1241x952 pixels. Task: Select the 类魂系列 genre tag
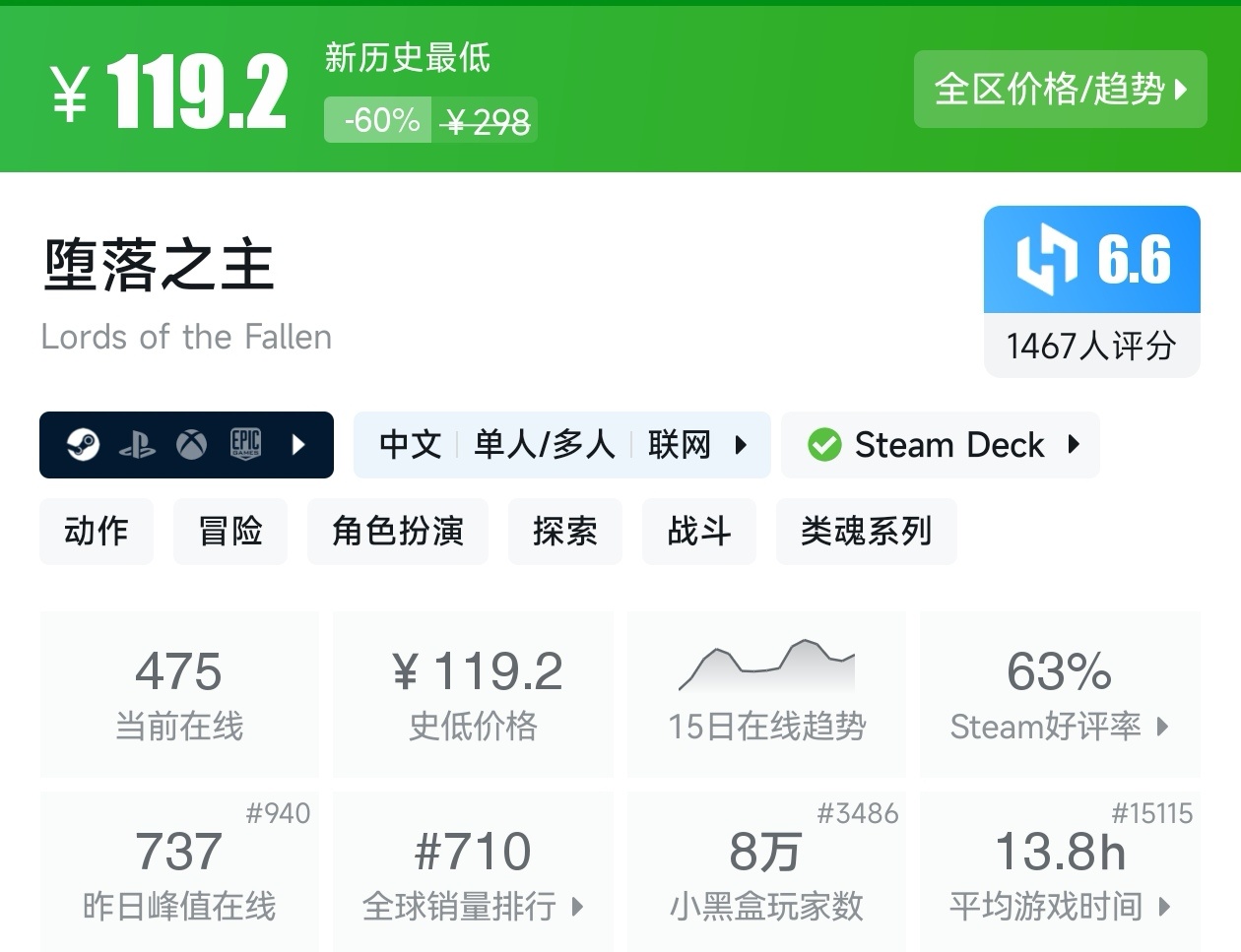866,532
